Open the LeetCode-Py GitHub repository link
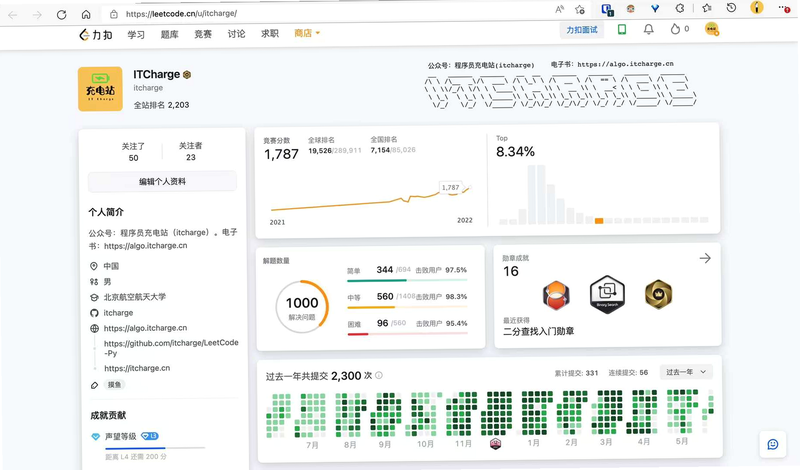This screenshot has width=800, height=470. [x=171, y=348]
